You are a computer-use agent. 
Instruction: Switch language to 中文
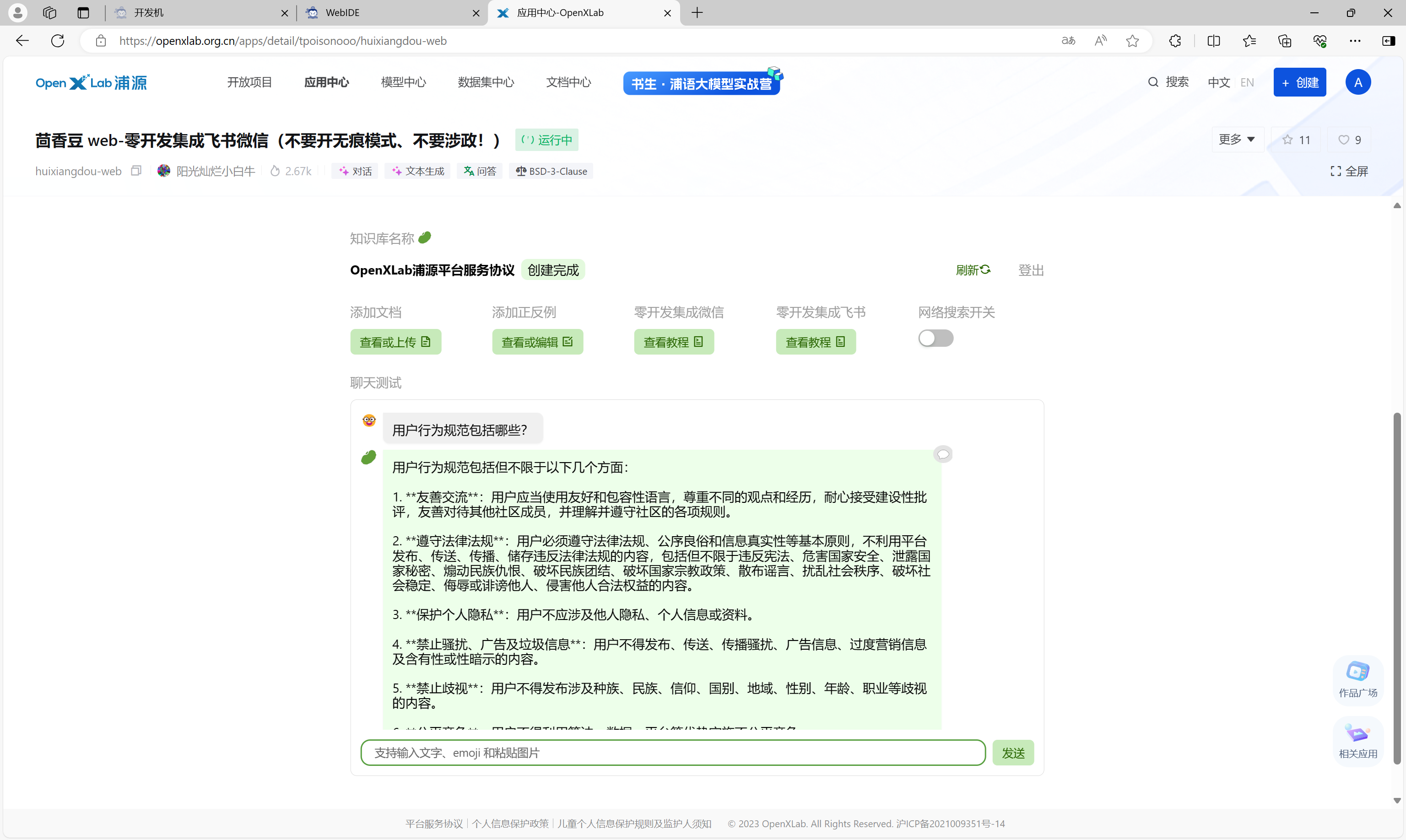(1218, 83)
